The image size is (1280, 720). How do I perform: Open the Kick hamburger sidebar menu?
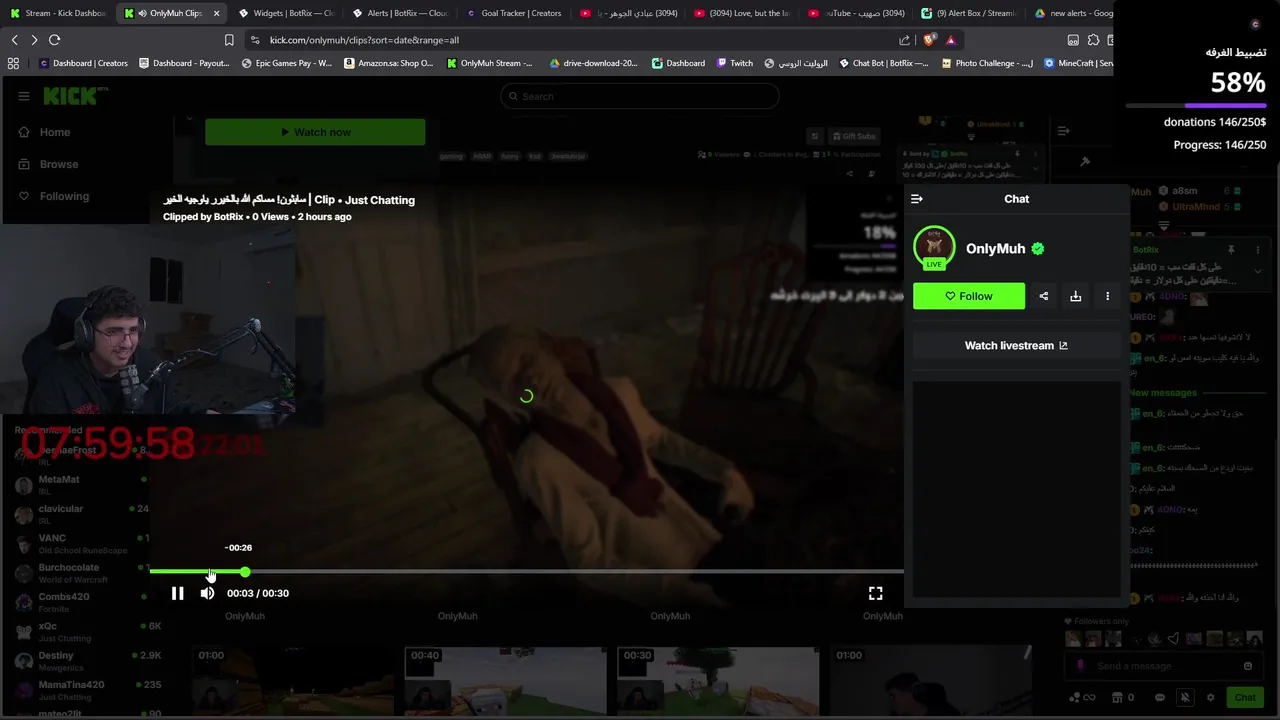click(23, 96)
